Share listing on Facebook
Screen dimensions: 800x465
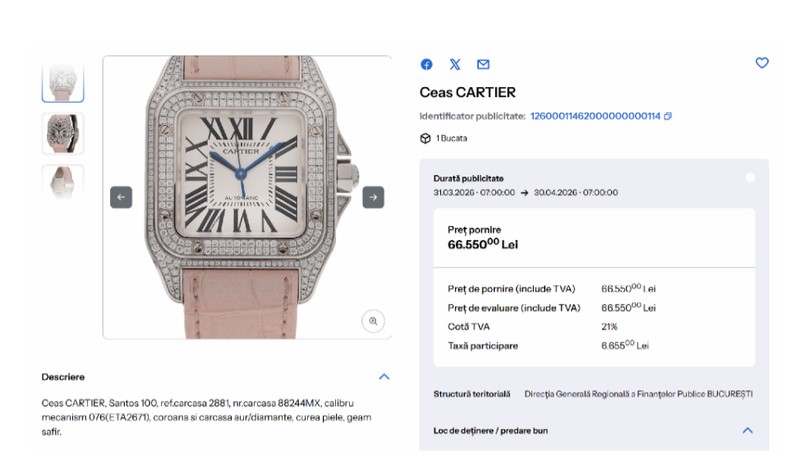tap(427, 64)
